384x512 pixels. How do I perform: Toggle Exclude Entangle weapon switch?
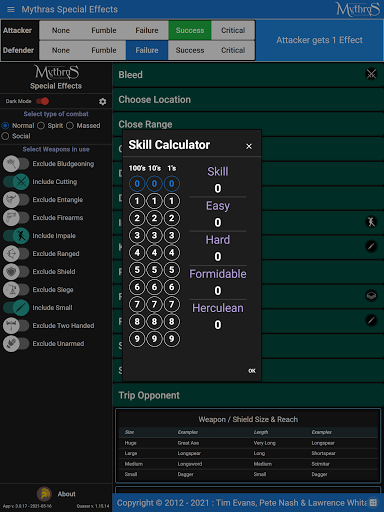pyautogui.click(x=16, y=200)
